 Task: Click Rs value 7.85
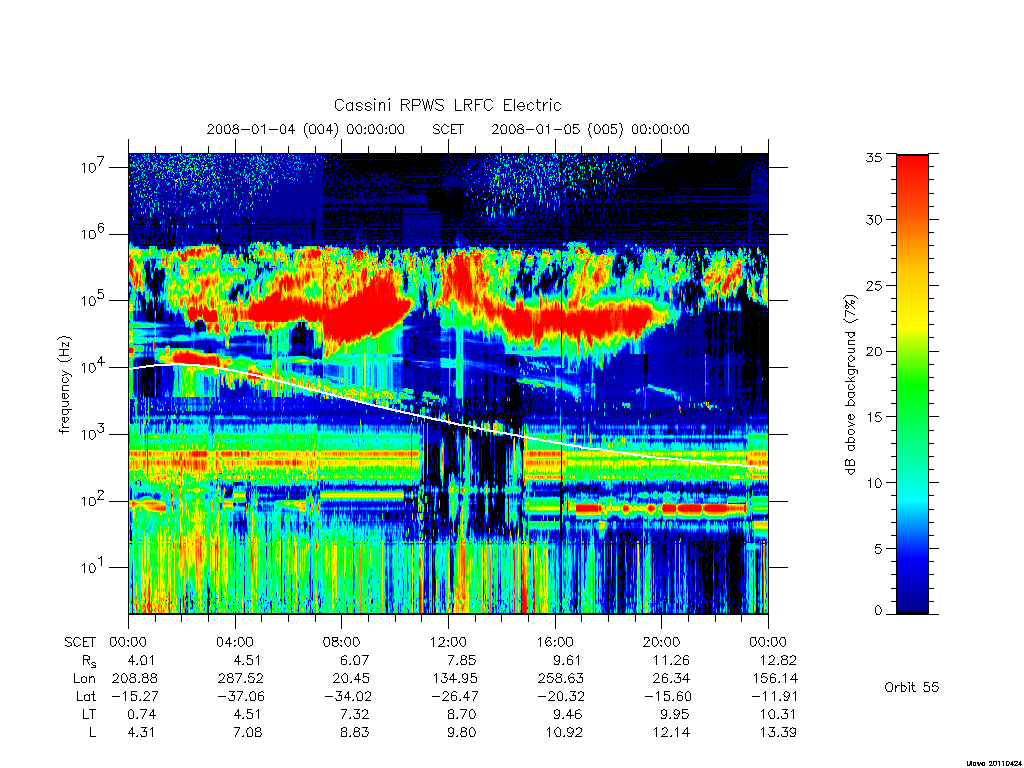coord(461,660)
